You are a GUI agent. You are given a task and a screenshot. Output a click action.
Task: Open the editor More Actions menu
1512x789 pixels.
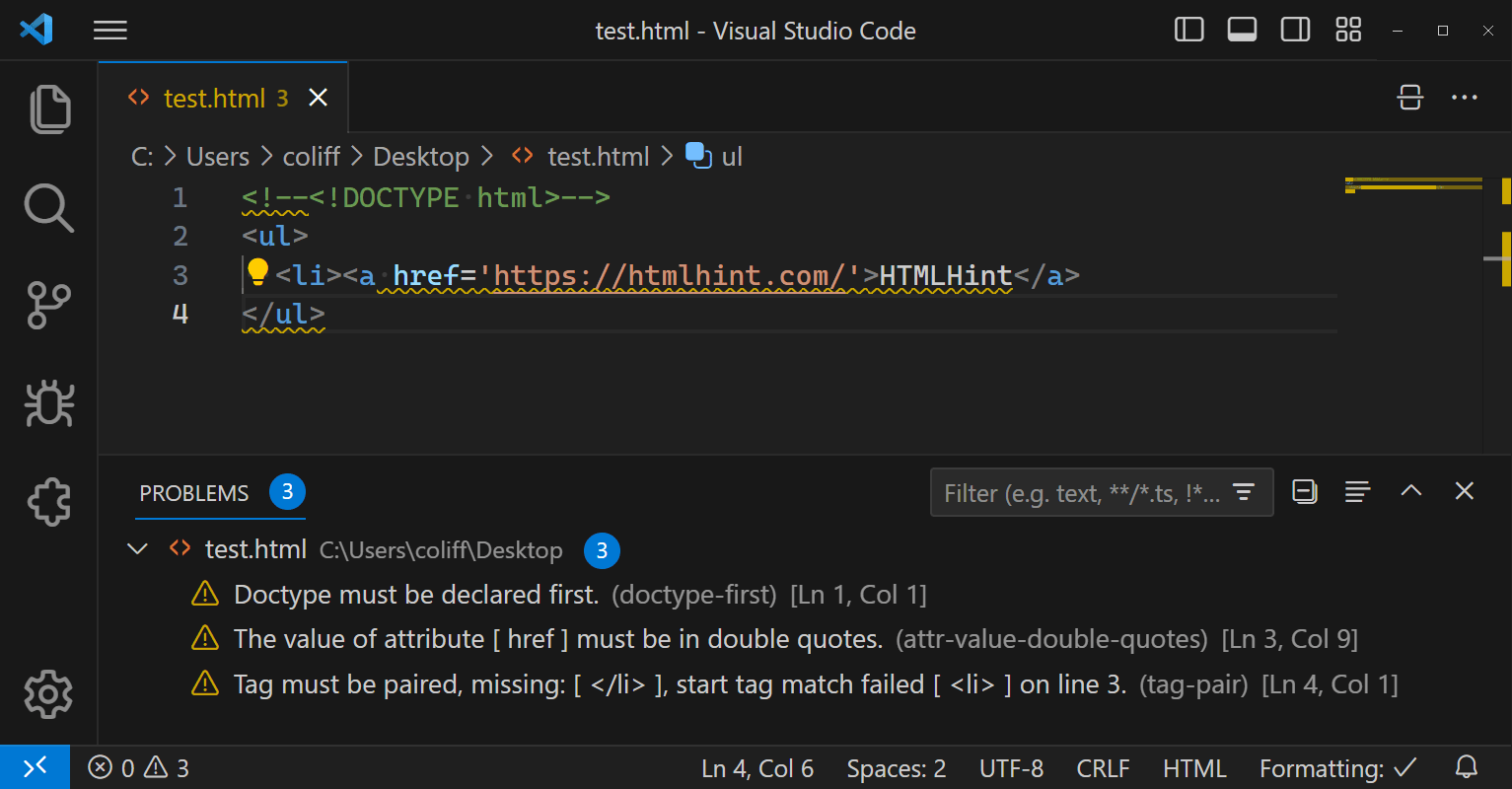click(1464, 97)
